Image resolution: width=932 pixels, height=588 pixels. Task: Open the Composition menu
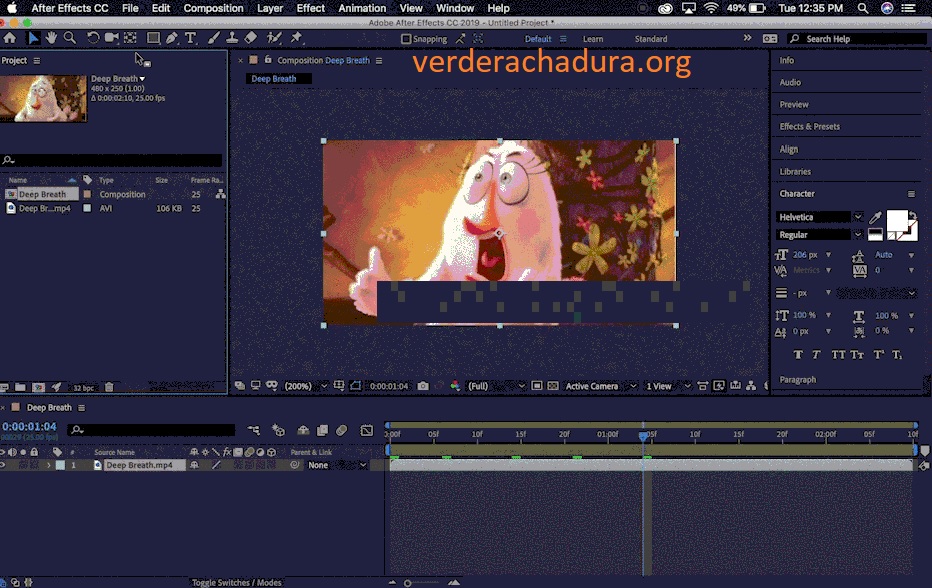point(213,8)
